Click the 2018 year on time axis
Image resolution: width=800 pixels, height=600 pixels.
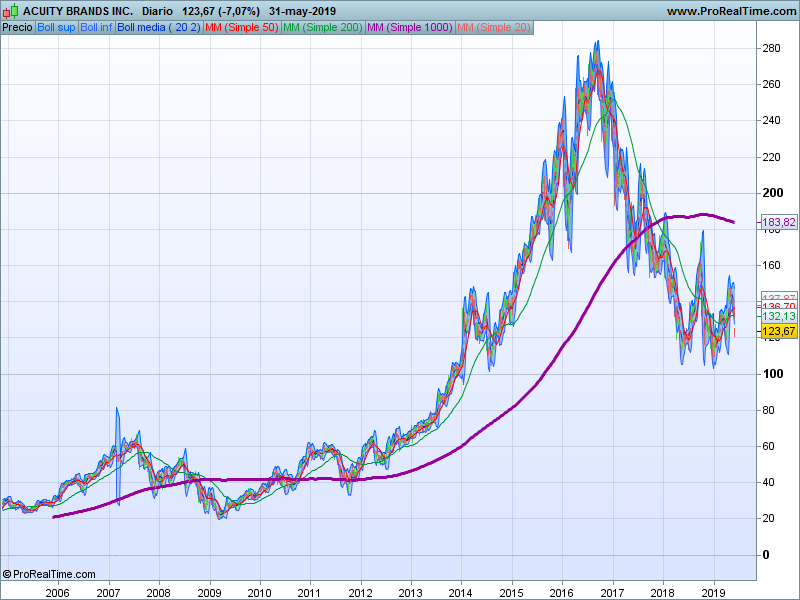(663, 593)
